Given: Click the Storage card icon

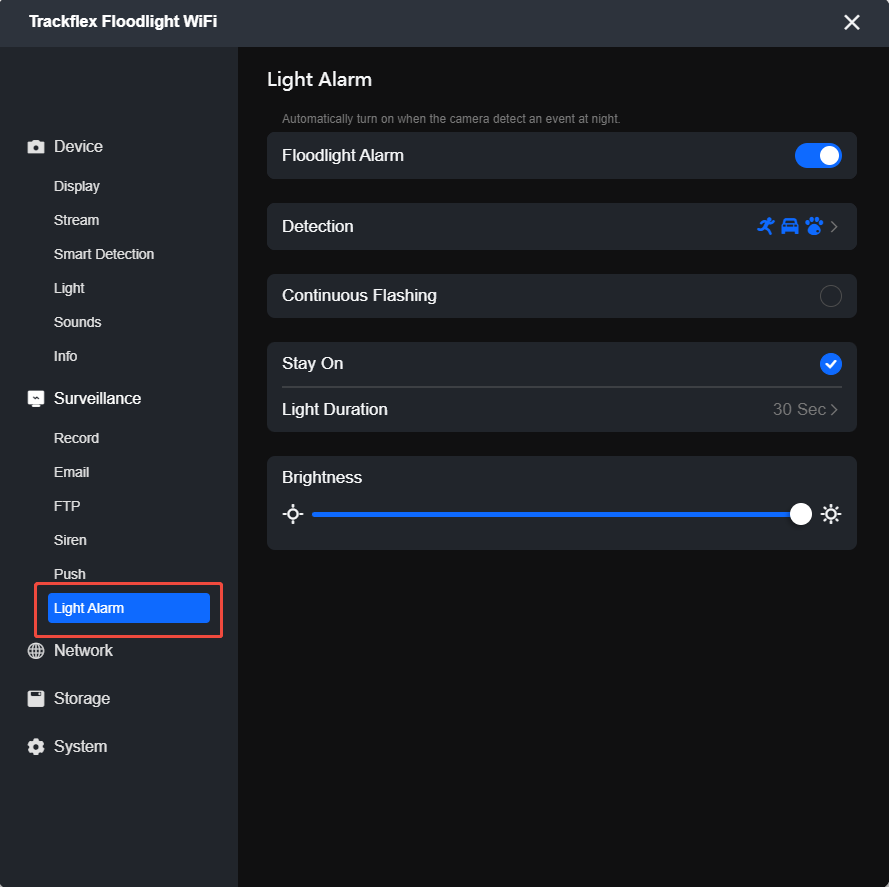Looking at the screenshot, I should click(x=36, y=699).
